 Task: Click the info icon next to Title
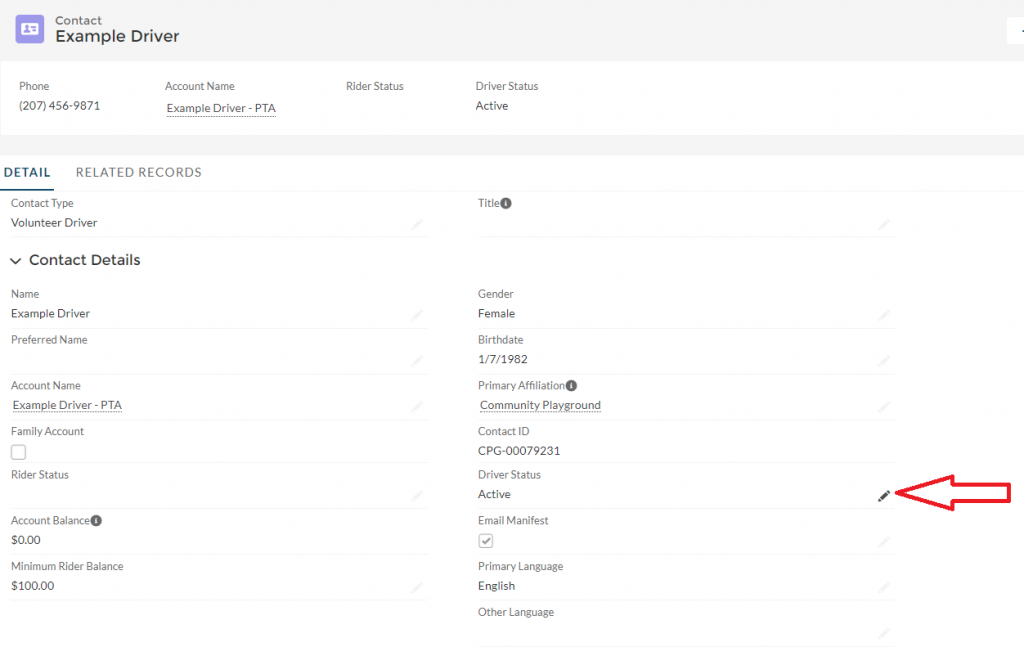506,203
